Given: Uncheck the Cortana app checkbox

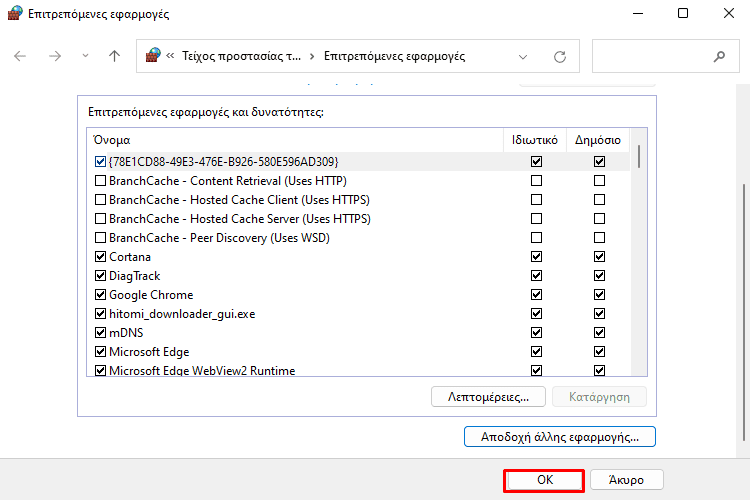Looking at the screenshot, I should 100,257.
